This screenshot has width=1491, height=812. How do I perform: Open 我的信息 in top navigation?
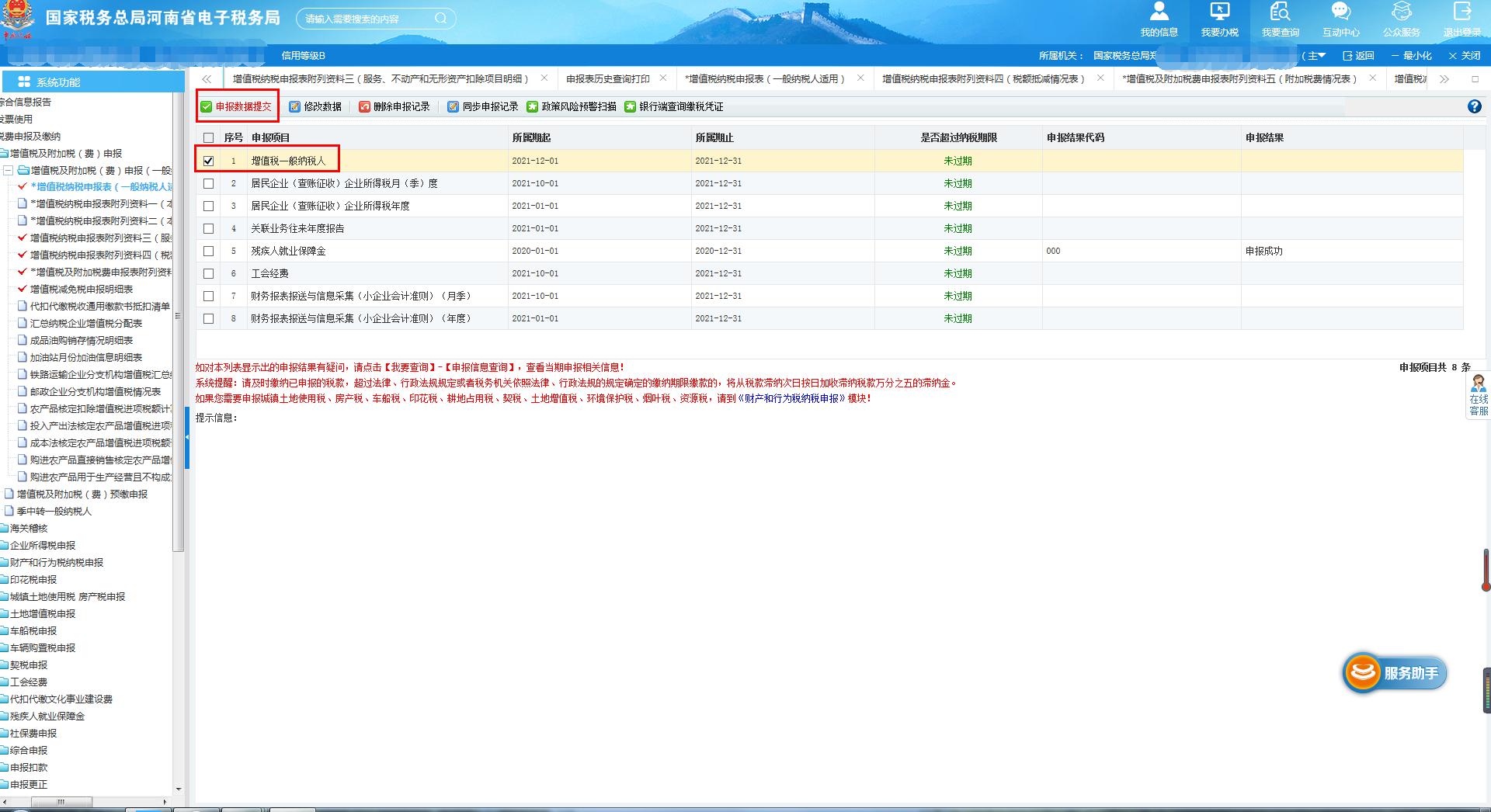click(x=1159, y=19)
